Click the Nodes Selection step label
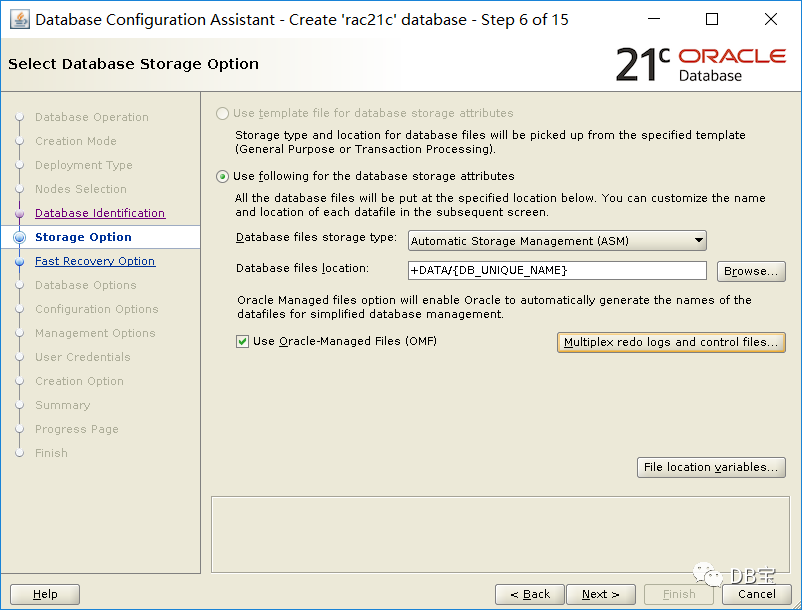This screenshot has height=610, width=802. click(x=81, y=189)
